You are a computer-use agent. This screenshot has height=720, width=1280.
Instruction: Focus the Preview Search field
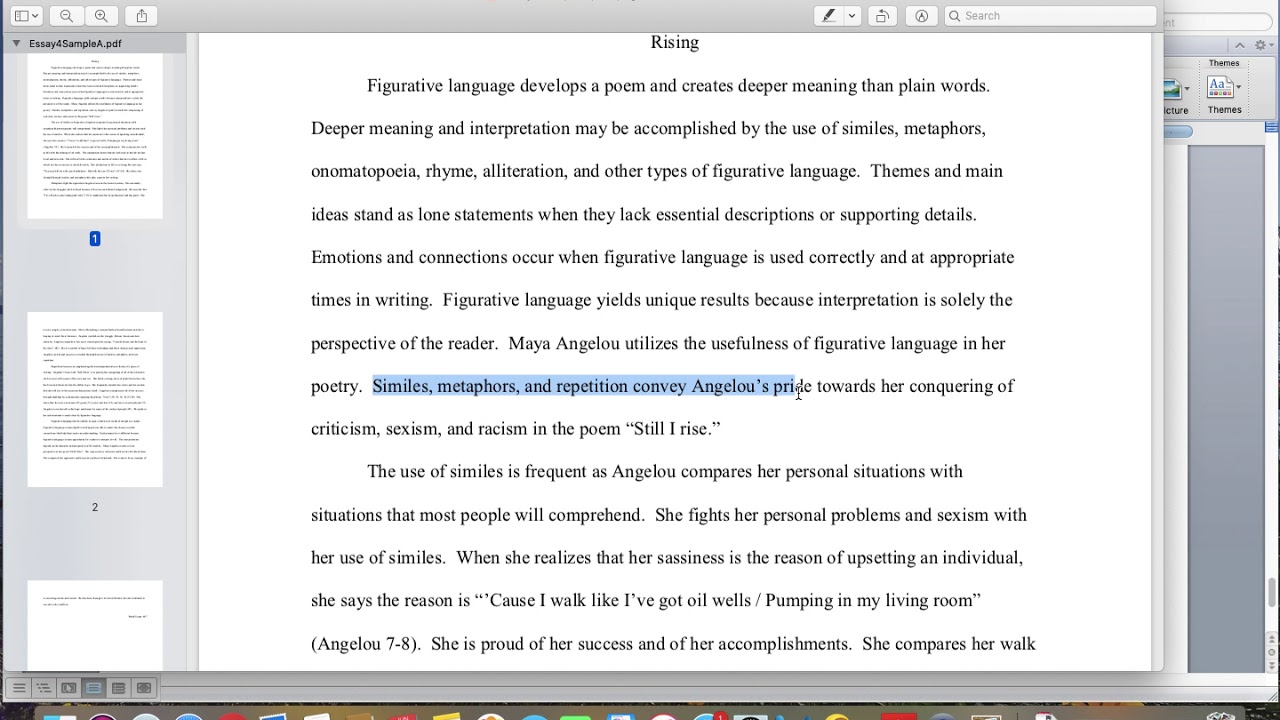1050,16
